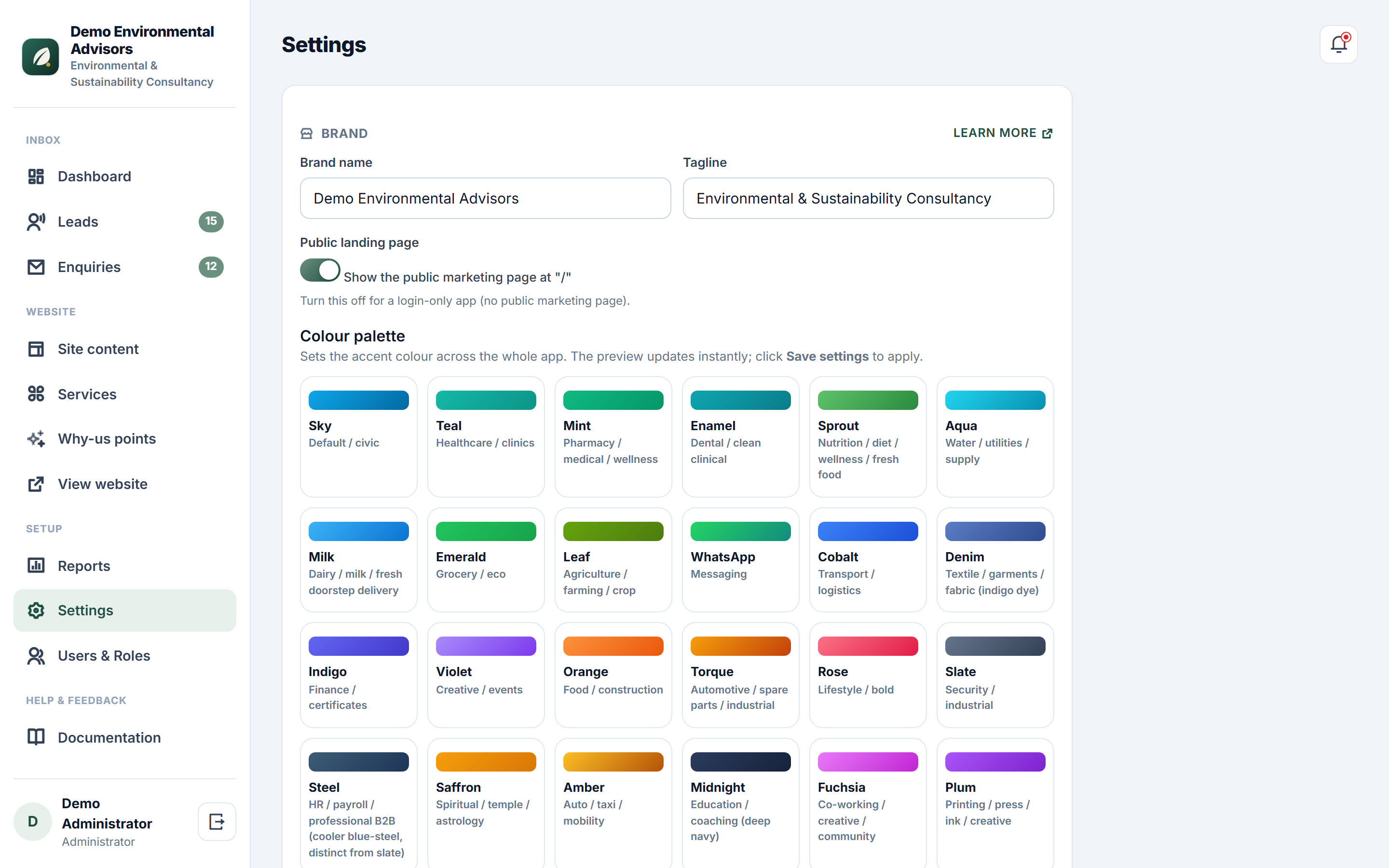Choose the Leaf palette card
Image resolution: width=1389 pixels, height=868 pixels.
[613, 560]
